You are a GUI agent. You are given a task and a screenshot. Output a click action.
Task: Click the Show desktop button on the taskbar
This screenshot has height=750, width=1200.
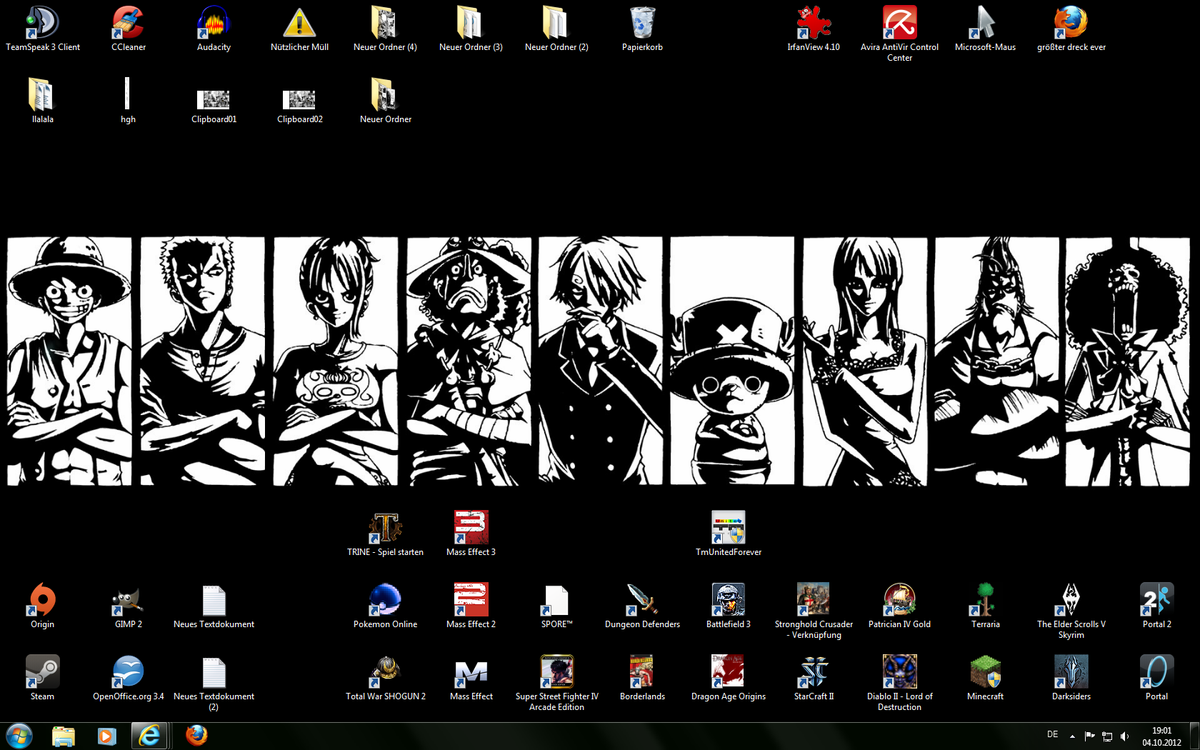(1193, 735)
